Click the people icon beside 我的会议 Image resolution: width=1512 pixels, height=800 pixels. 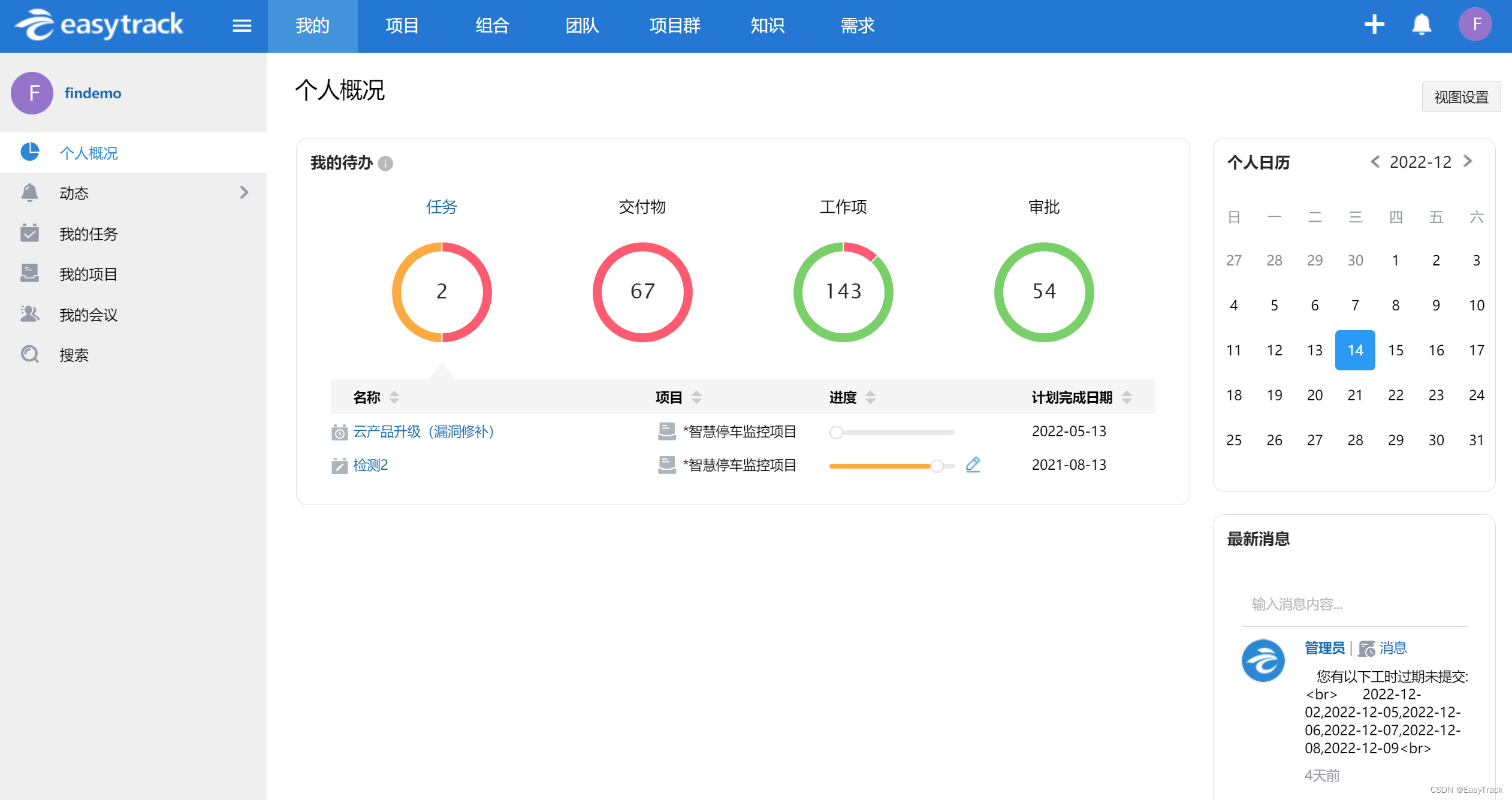(x=30, y=314)
